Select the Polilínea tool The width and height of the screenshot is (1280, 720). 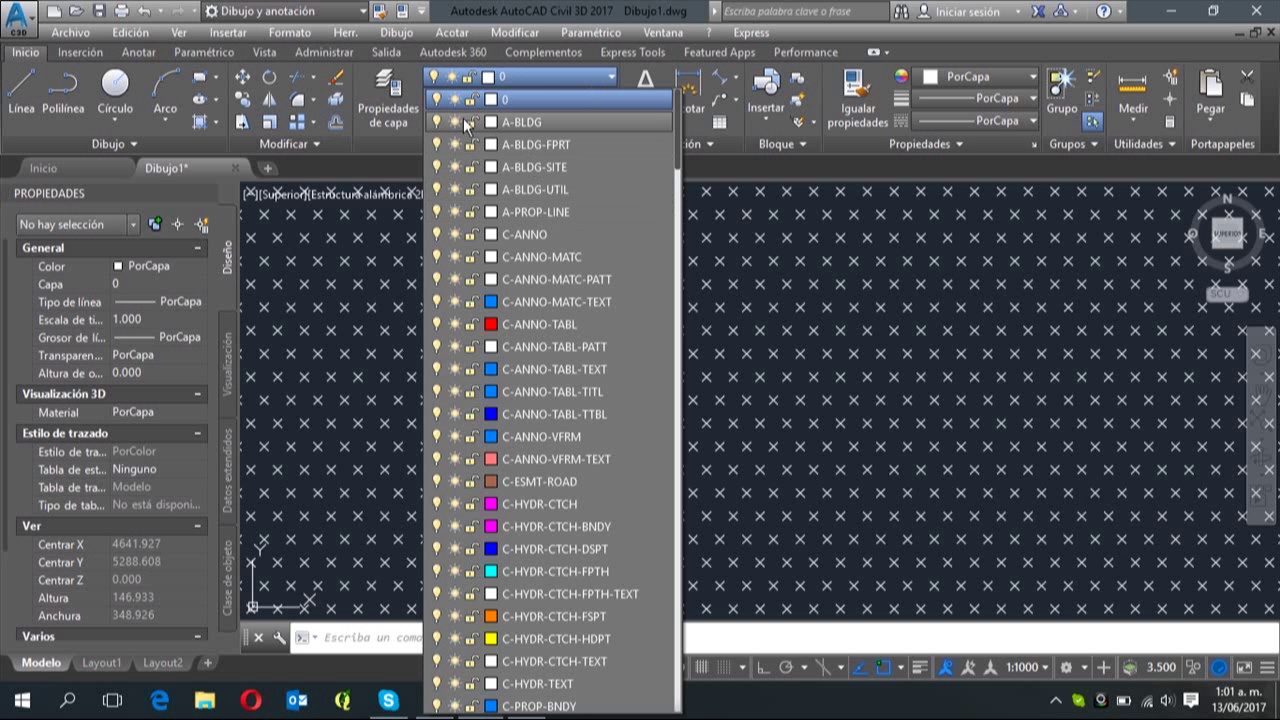[63, 91]
